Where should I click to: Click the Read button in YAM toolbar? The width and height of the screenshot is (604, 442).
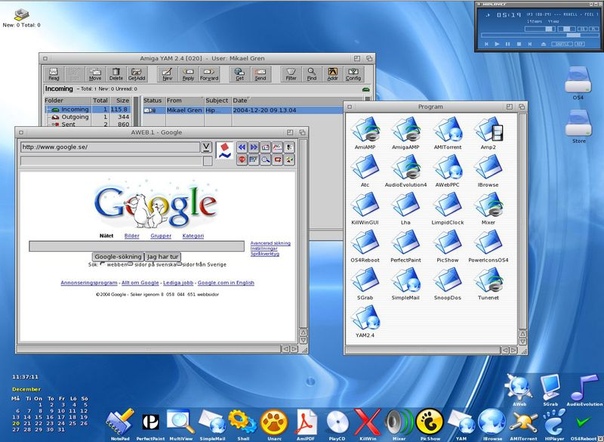(x=53, y=74)
